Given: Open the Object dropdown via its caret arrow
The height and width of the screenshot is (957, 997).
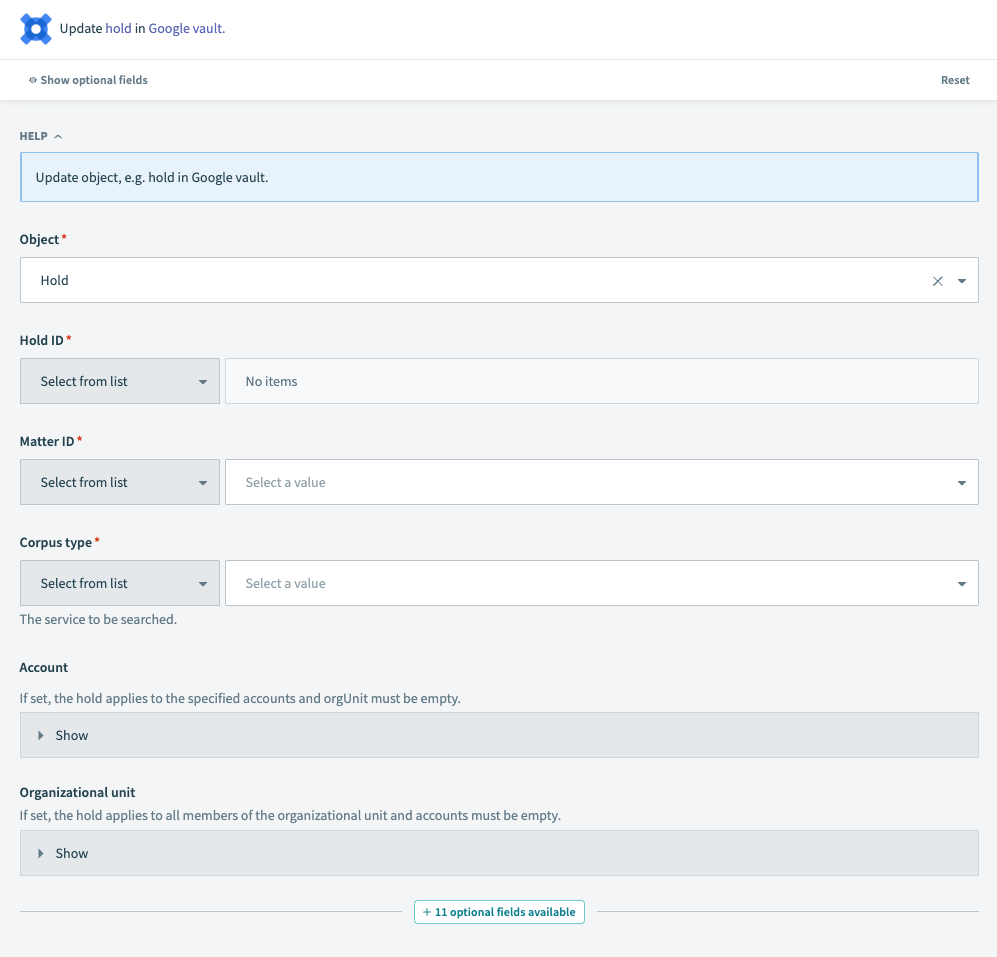Looking at the screenshot, I should coord(961,281).
